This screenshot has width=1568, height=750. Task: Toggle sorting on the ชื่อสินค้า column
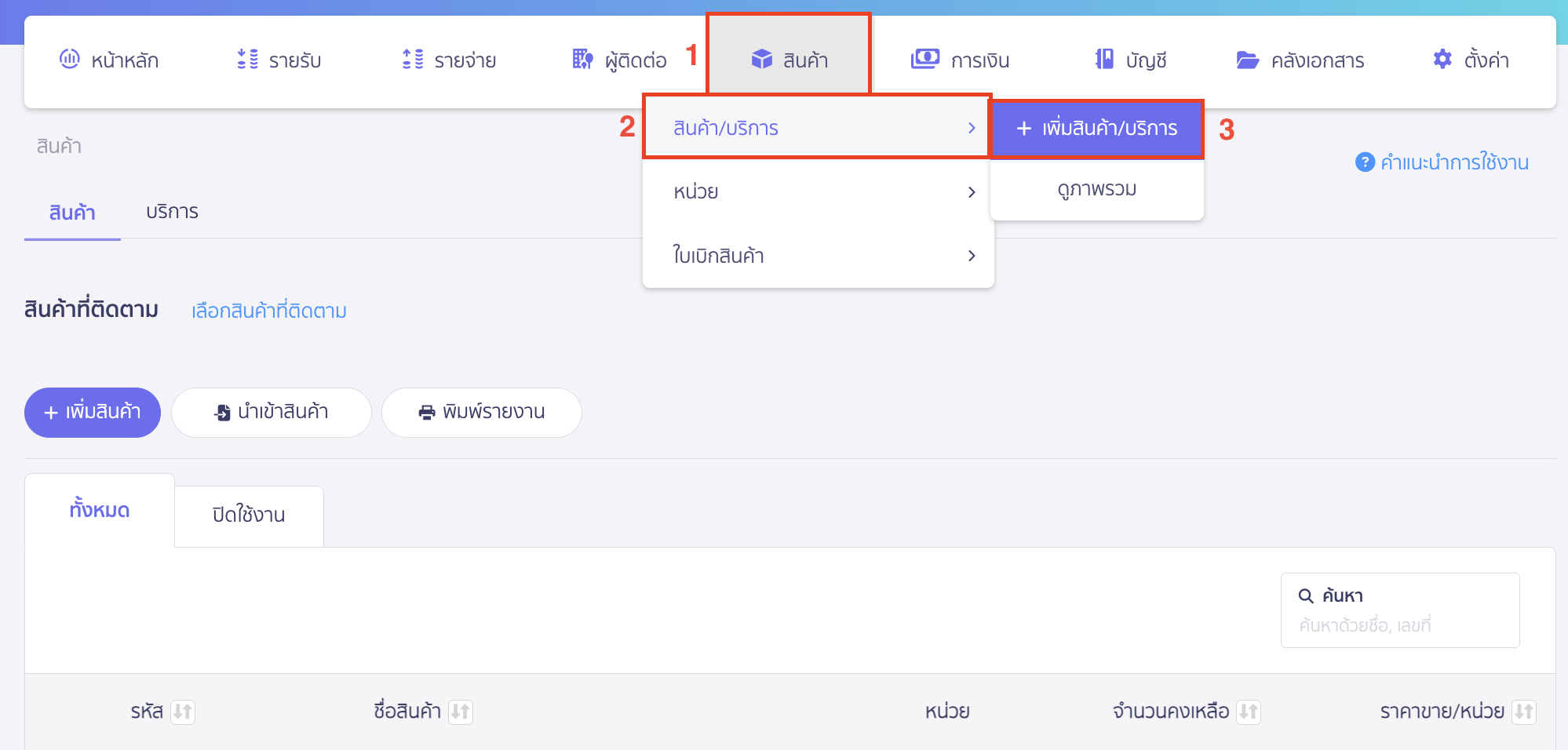click(x=461, y=712)
